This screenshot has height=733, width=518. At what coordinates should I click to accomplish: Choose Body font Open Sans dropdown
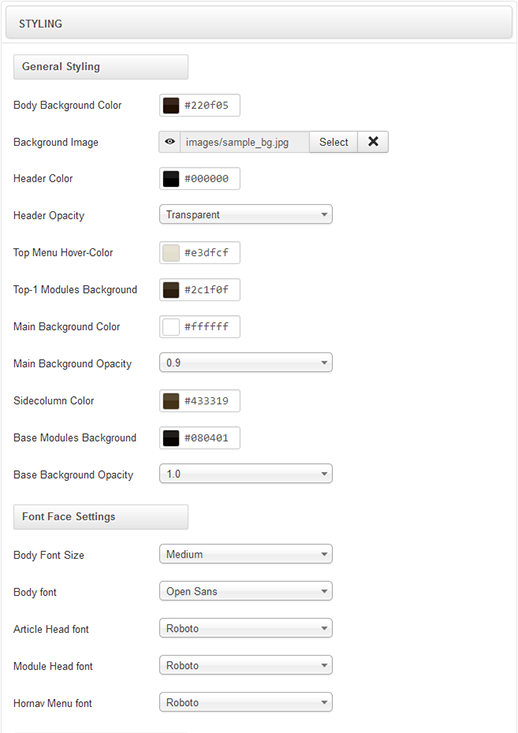tap(246, 591)
